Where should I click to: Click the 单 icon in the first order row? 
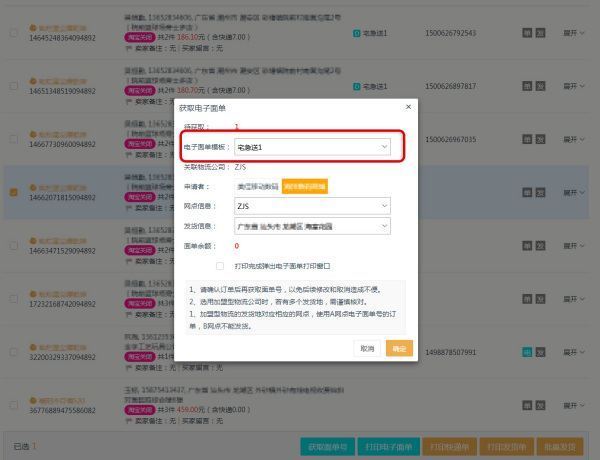point(526,32)
